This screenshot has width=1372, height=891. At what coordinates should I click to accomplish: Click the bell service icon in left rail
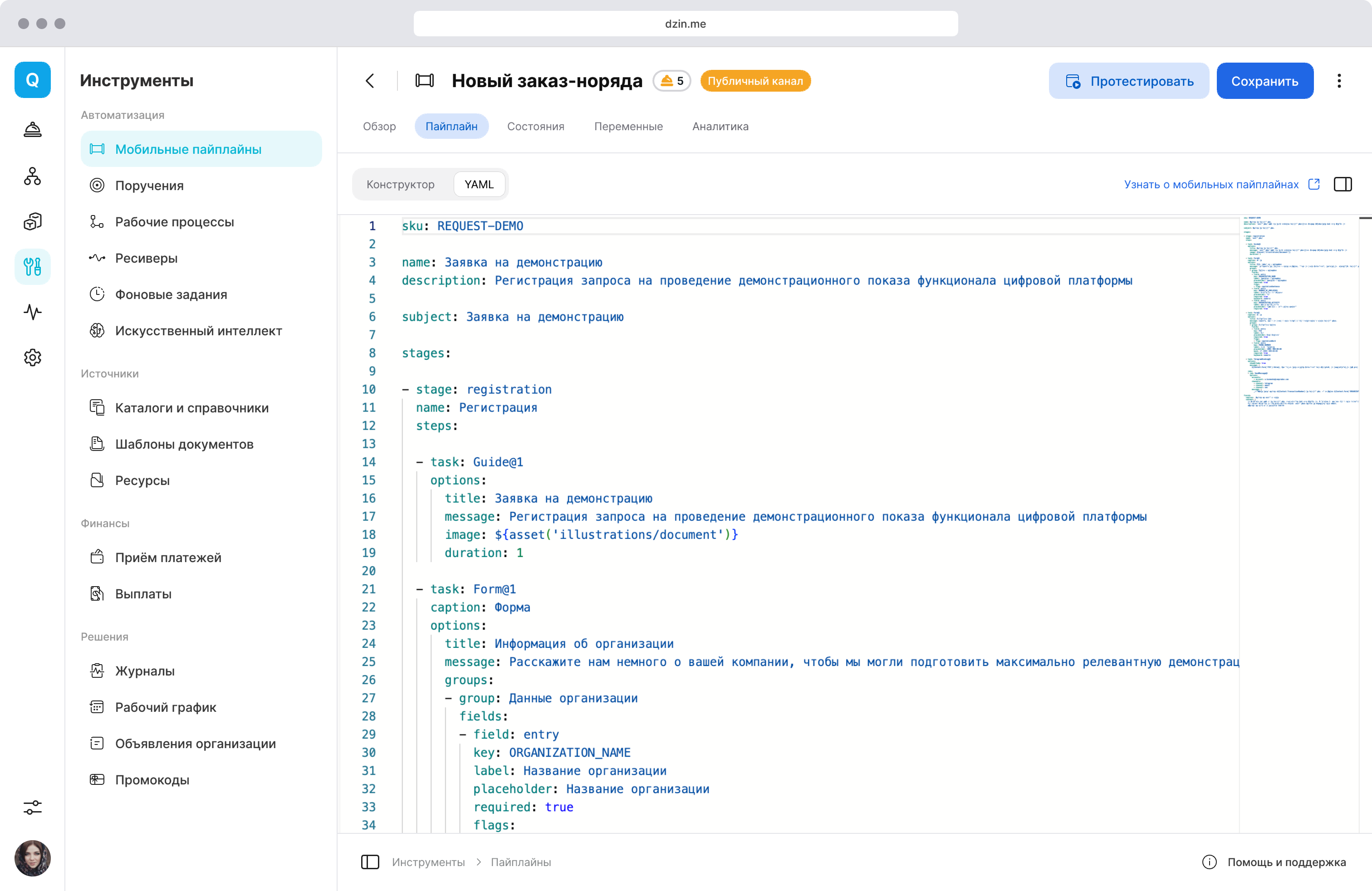32,130
